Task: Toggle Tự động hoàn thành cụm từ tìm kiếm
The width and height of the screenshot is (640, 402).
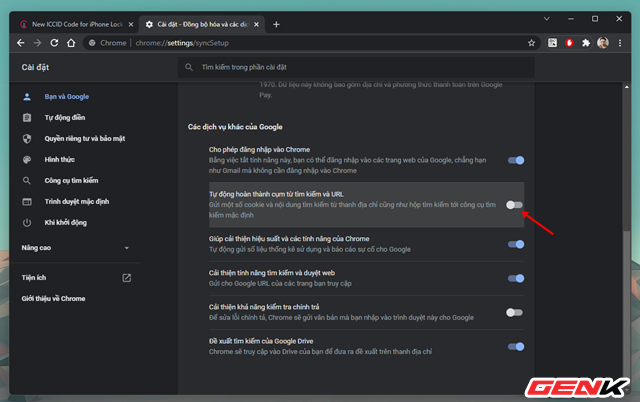Action: coord(514,205)
